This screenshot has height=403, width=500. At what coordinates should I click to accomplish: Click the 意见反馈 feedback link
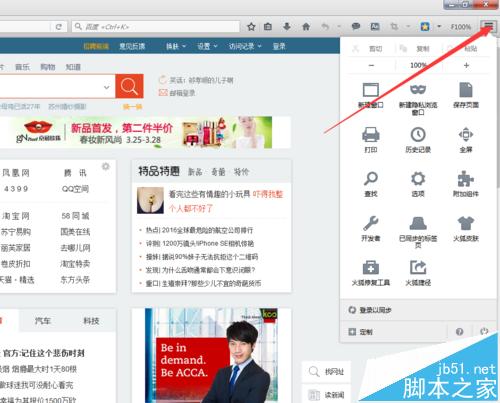[x=132, y=46]
